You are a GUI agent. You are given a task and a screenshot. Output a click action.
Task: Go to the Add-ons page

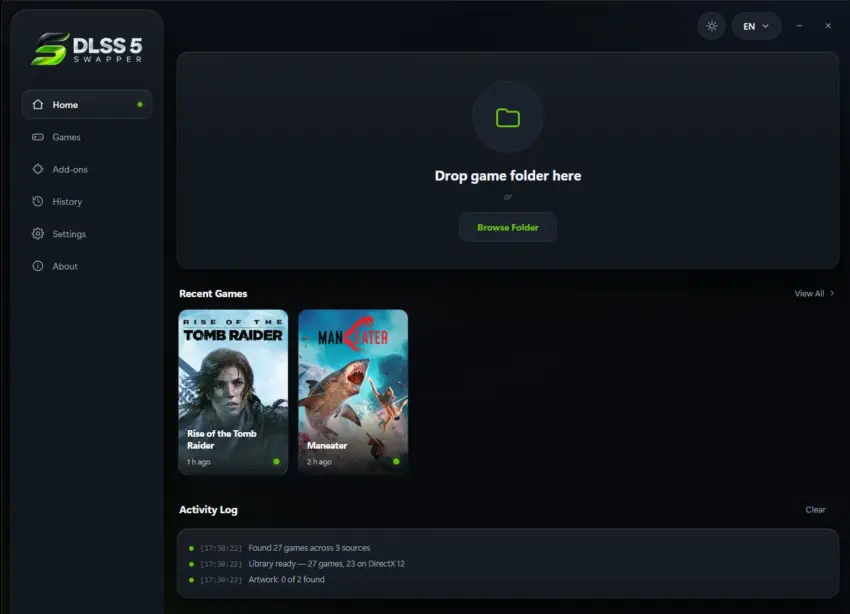tap(87, 169)
